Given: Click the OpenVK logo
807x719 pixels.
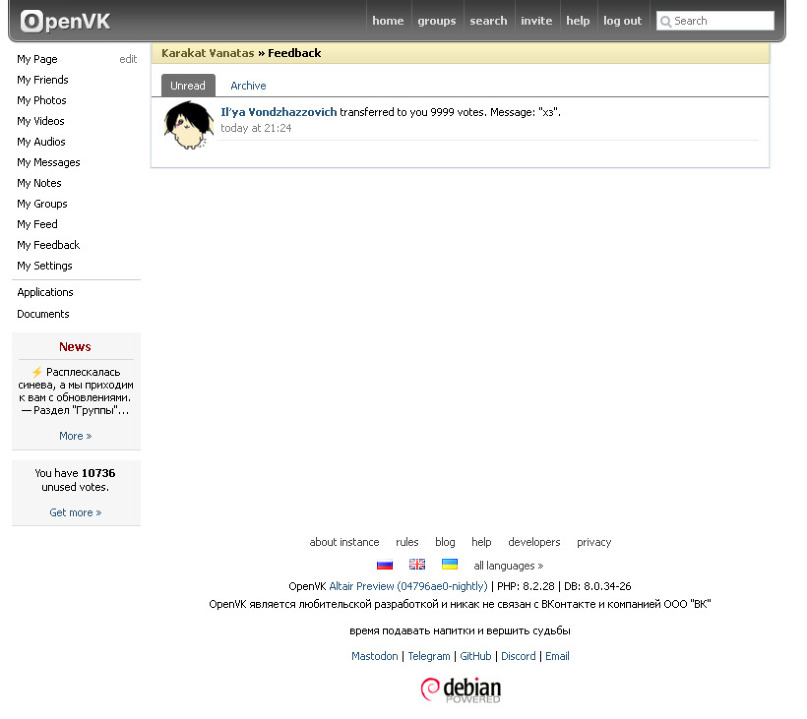Looking at the screenshot, I should click(65, 21).
